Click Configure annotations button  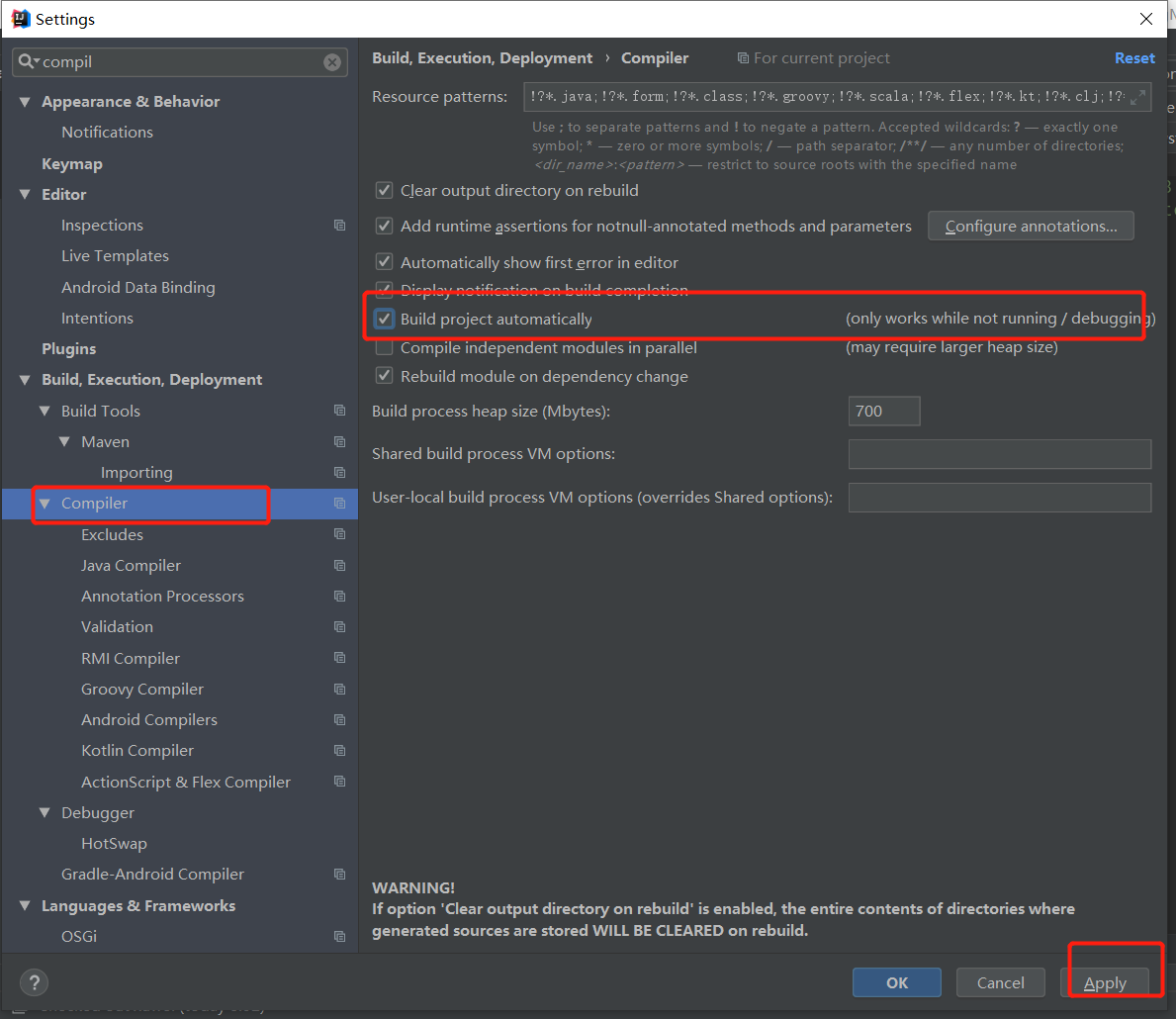(1031, 226)
